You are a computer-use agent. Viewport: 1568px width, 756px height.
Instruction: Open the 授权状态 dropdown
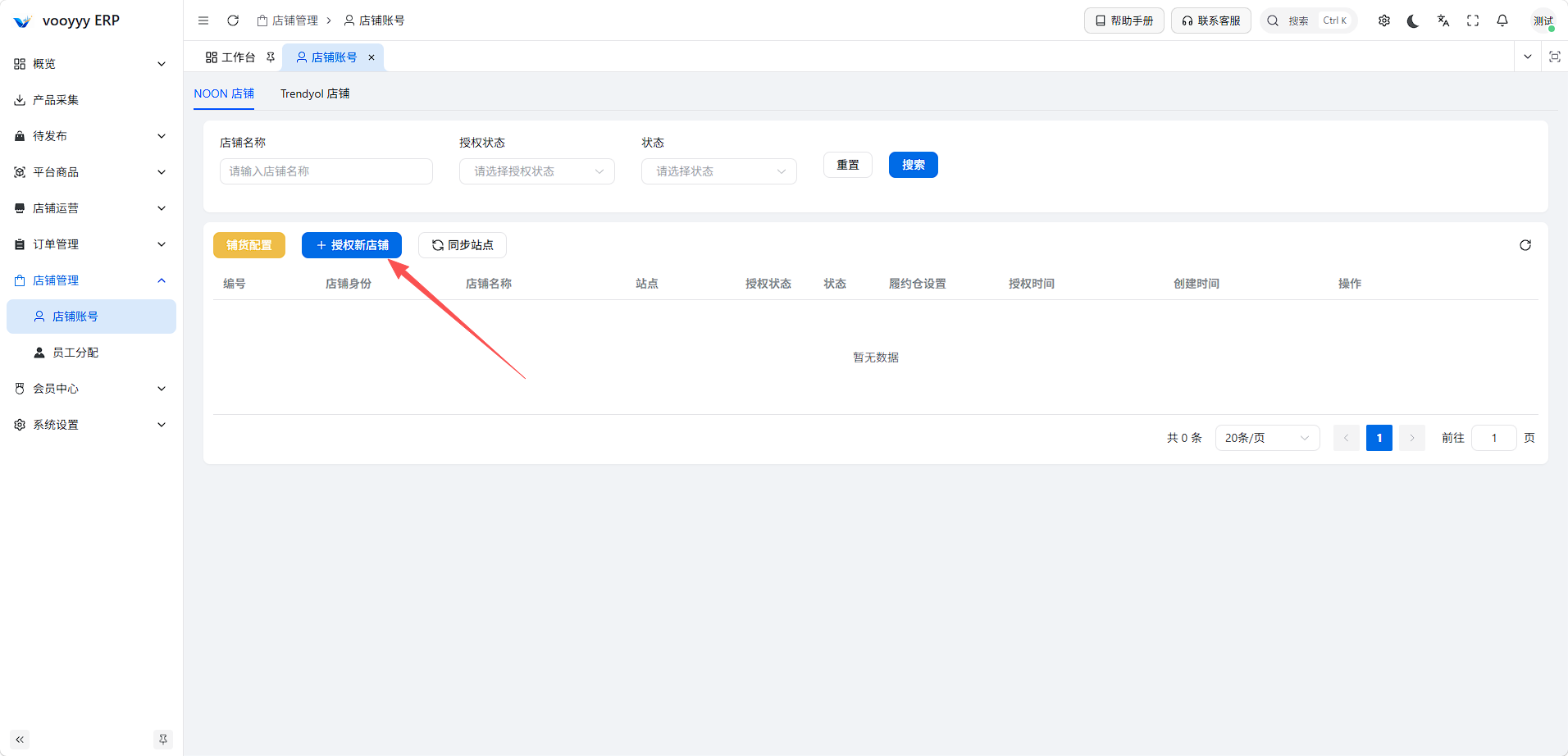pyautogui.click(x=537, y=171)
